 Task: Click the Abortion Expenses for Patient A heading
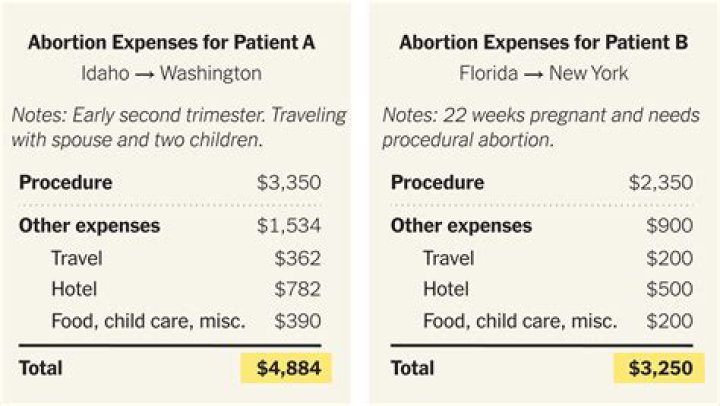[172, 43]
